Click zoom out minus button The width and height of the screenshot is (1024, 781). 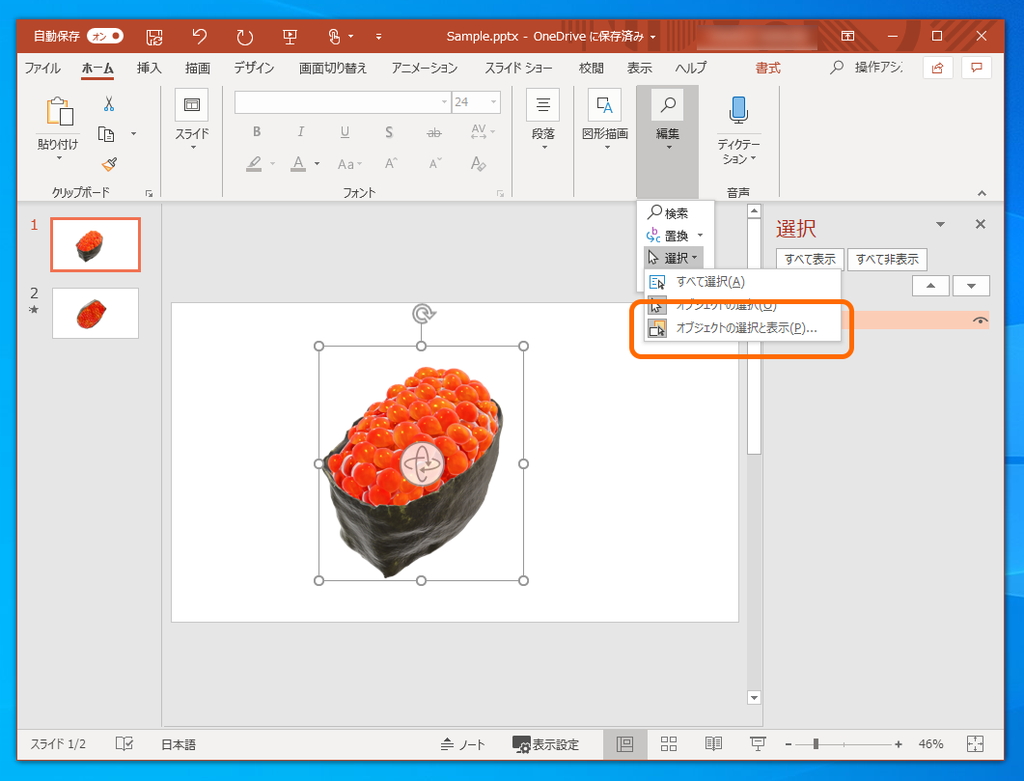[788, 744]
